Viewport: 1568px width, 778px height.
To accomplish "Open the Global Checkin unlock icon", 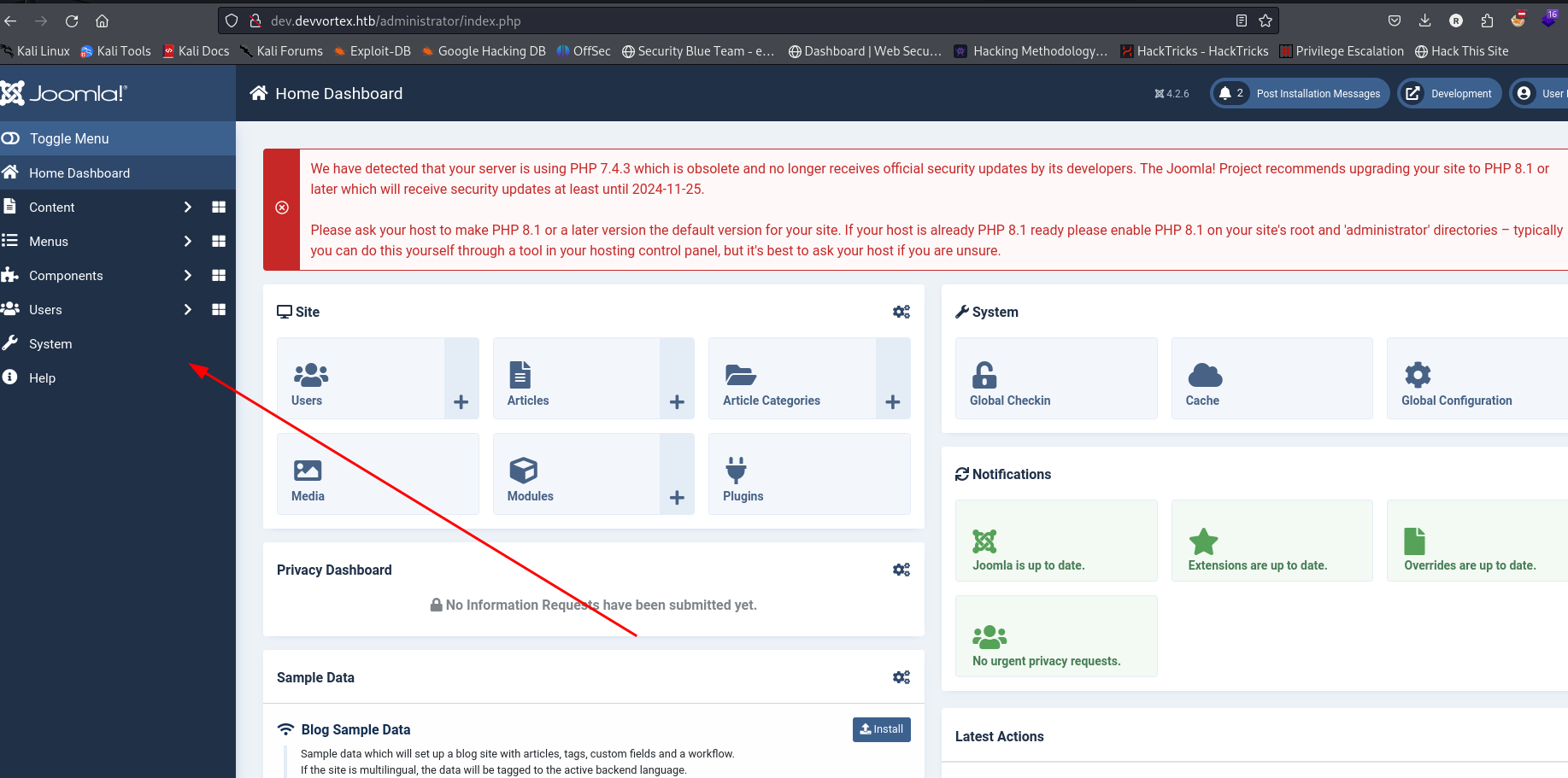I will click(x=984, y=375).
